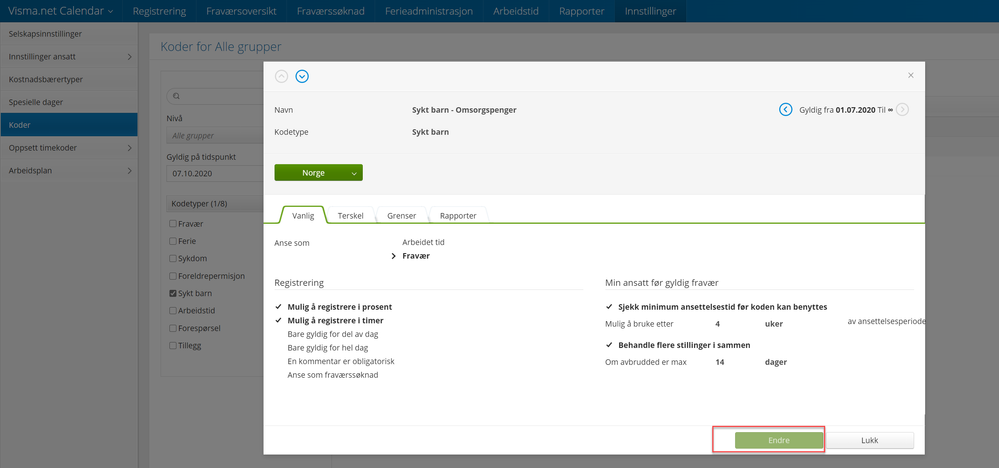Open the Registrering top menu
This screenshot has width=999, height=468.
pos(159,11)
